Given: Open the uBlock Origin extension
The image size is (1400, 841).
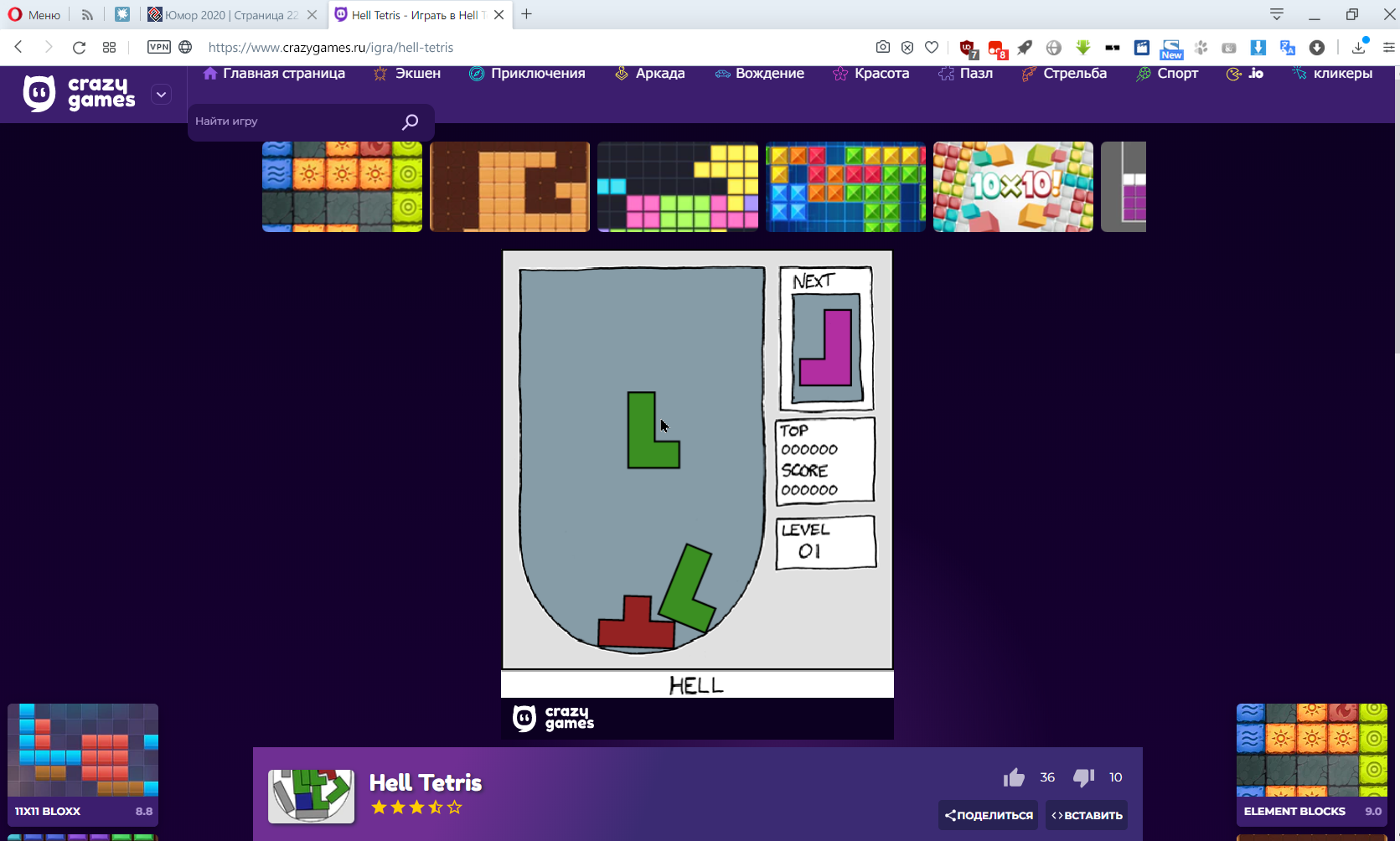Looking at the screenshot, I should pos(969,49).
